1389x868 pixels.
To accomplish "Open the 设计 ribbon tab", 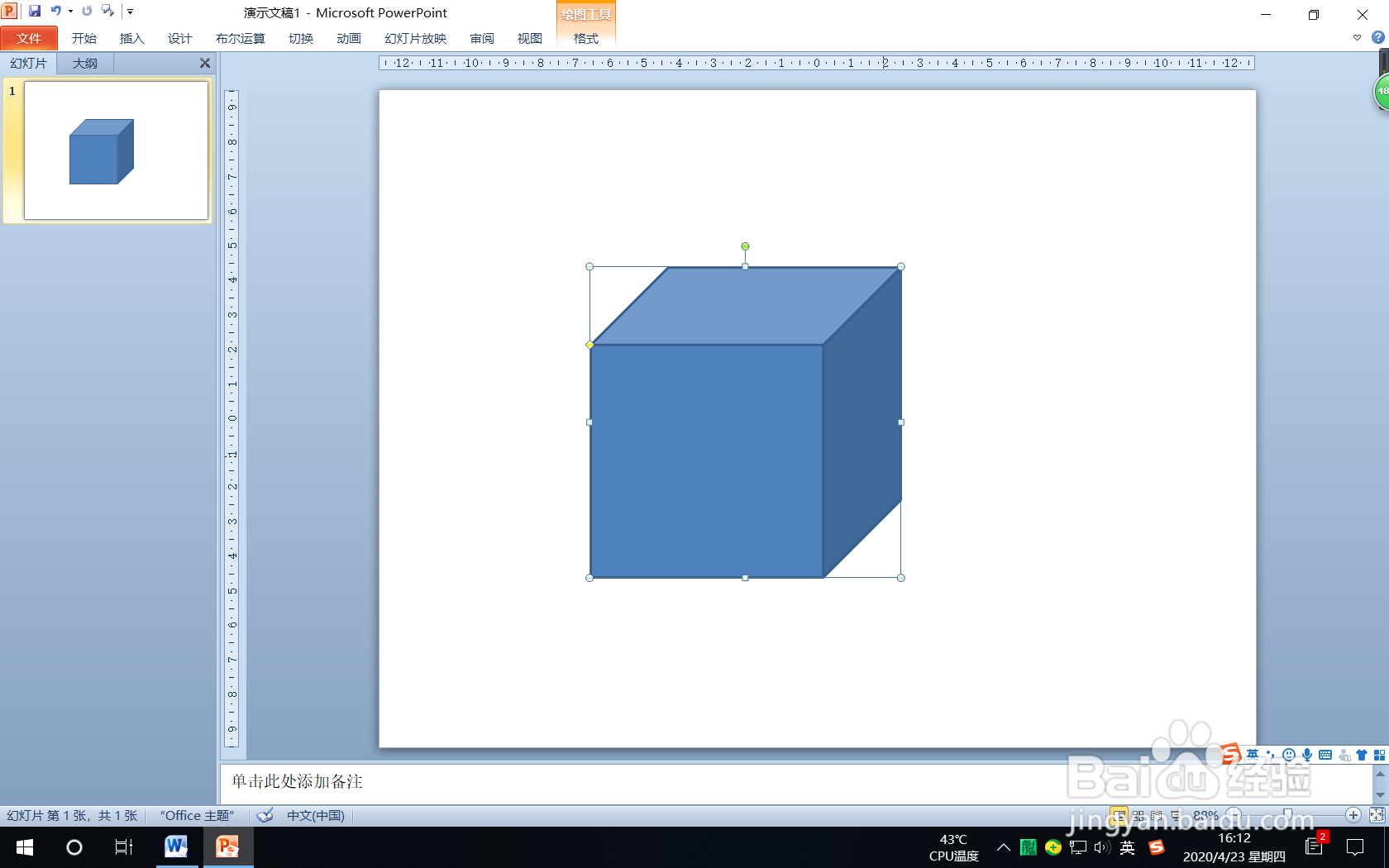I will pyautogui.click(x=179, y=38).
